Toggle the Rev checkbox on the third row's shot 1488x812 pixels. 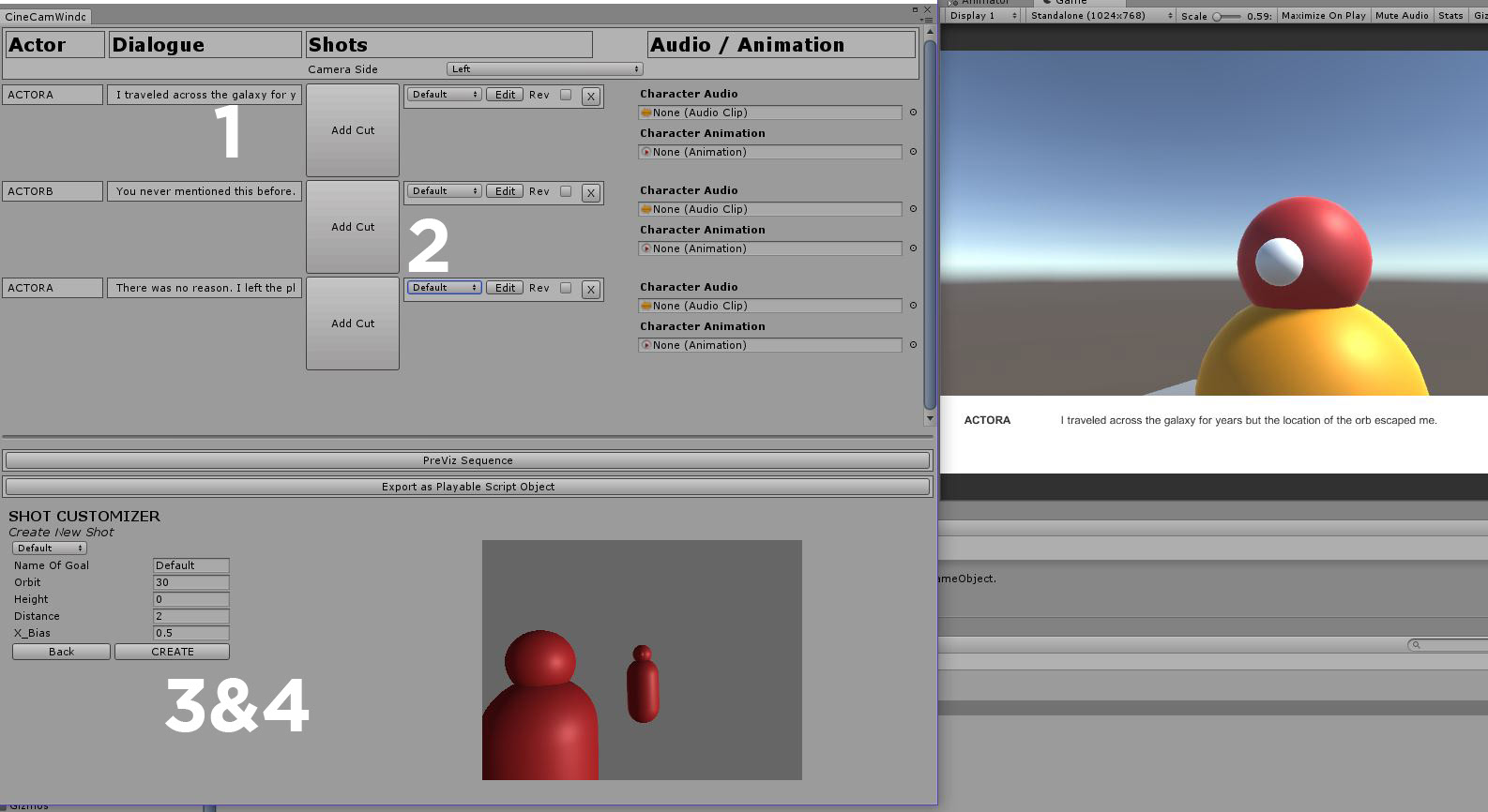click(566, 288)
